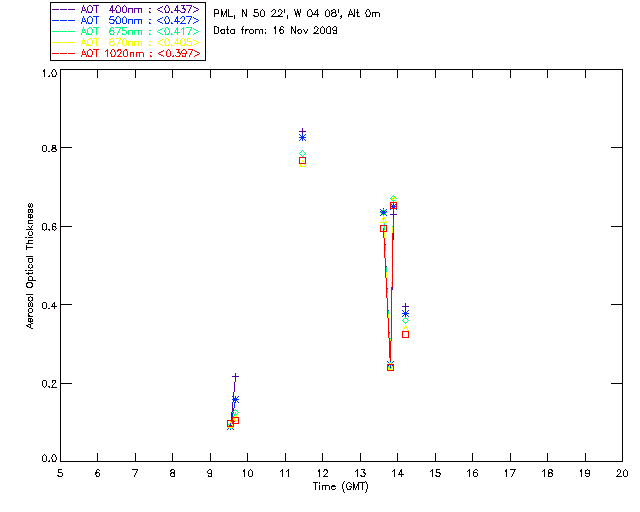
Task: Click the 'Aerosol Optical Thickness' axis label
Action: 30,266
